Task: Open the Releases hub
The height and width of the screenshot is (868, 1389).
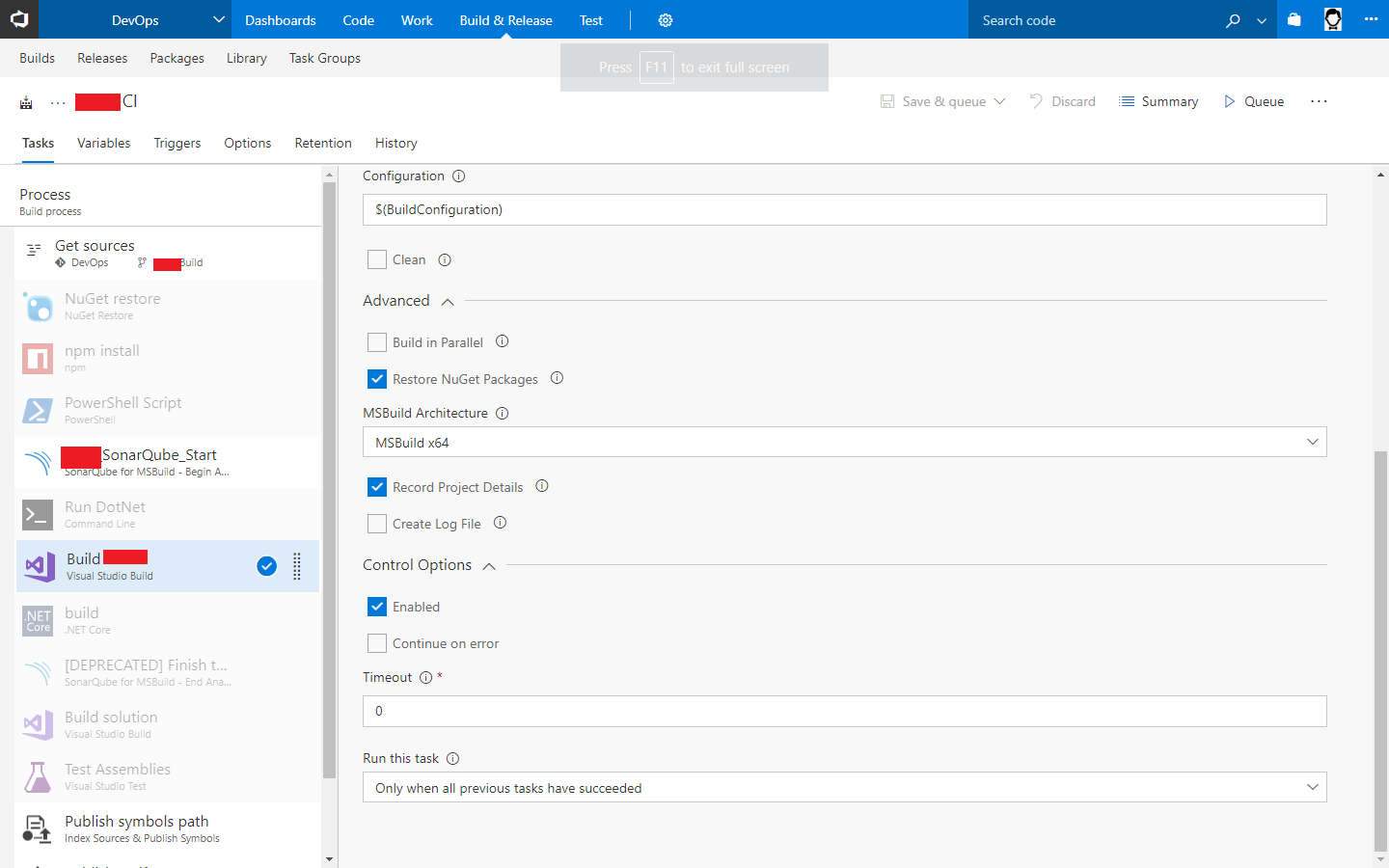Action: (102, 58)
